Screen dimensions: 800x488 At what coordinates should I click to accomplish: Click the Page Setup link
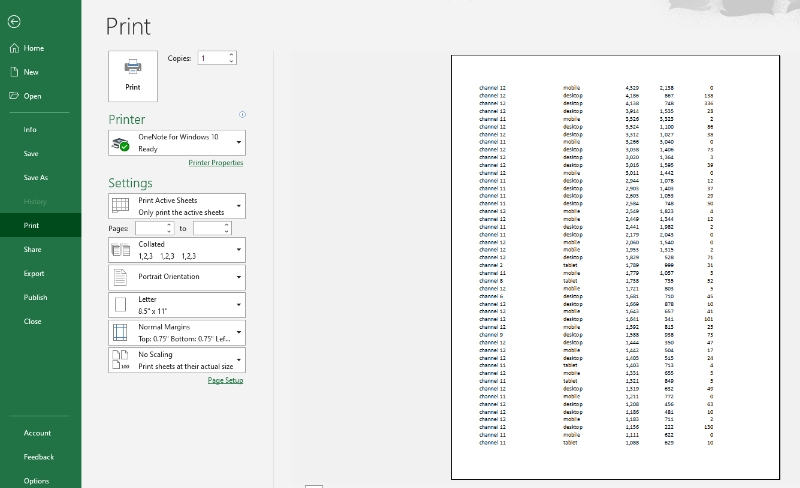pyautogui.click(x=225, y=380)
